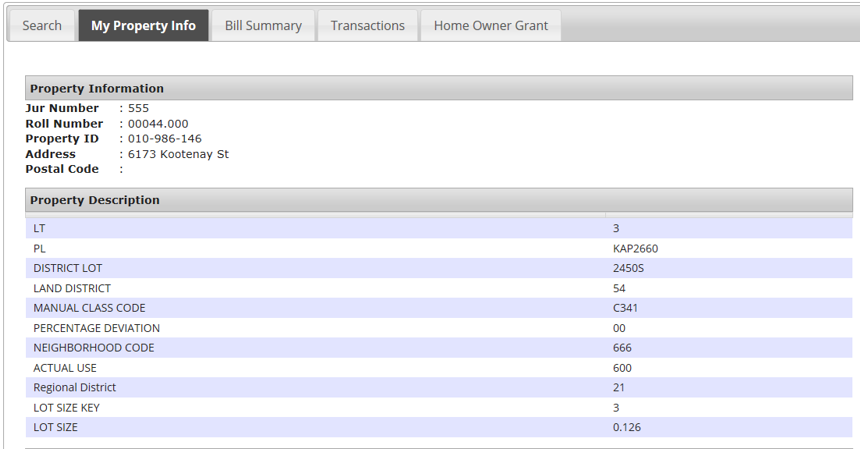Click the address 6173 Kootenay St

pos(178,154)
